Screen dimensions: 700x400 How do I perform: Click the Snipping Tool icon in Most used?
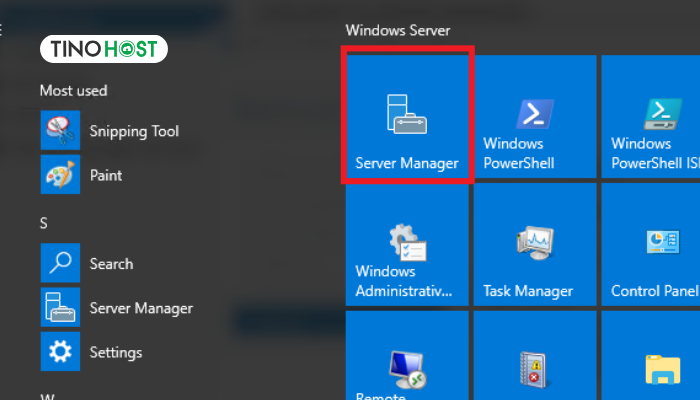[60, 130]
